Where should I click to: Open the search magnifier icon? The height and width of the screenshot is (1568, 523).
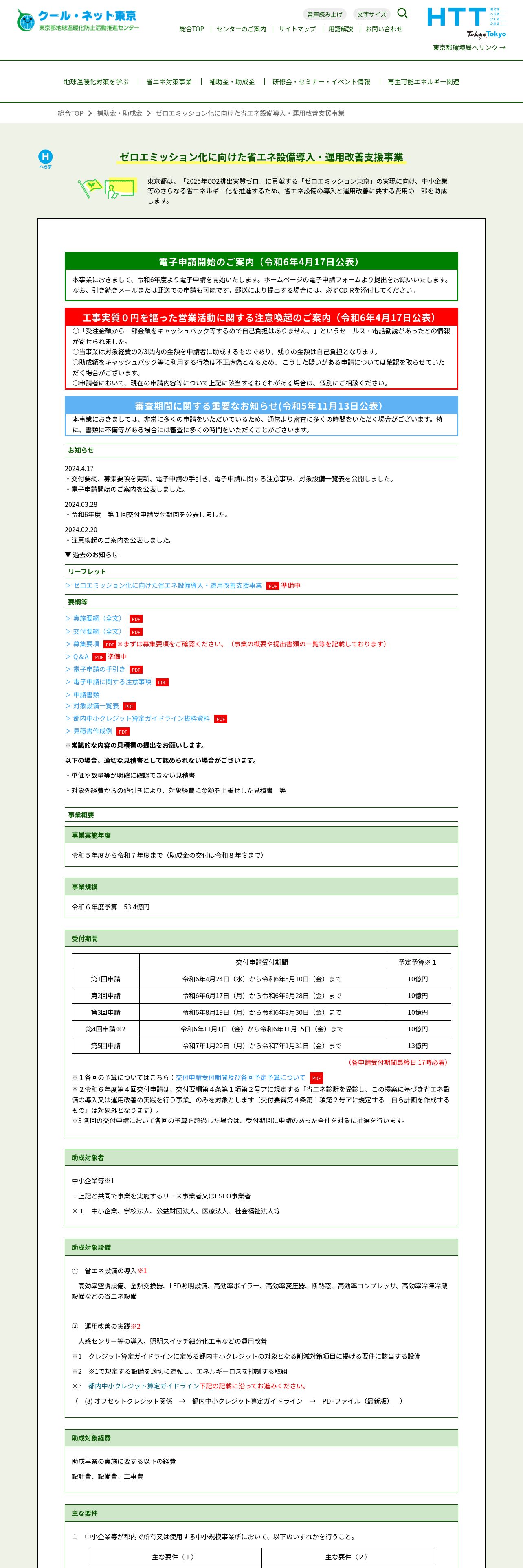pyautogui.click(x=402, y=13)
